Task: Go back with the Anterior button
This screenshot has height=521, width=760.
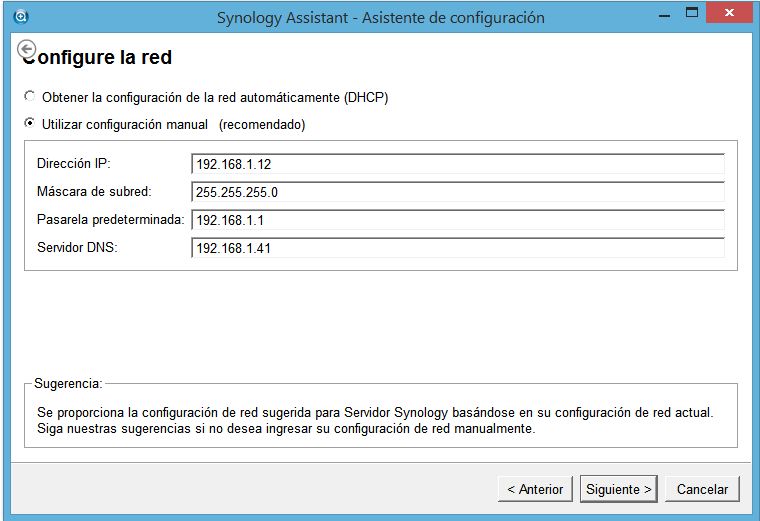Action: click(x=535, y=489)
